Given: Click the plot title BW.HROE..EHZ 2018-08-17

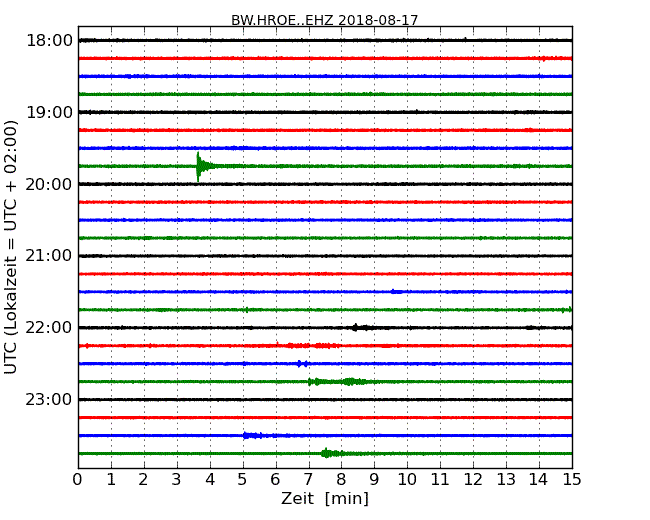Looking at the screenshot, I should coord(325,20).
